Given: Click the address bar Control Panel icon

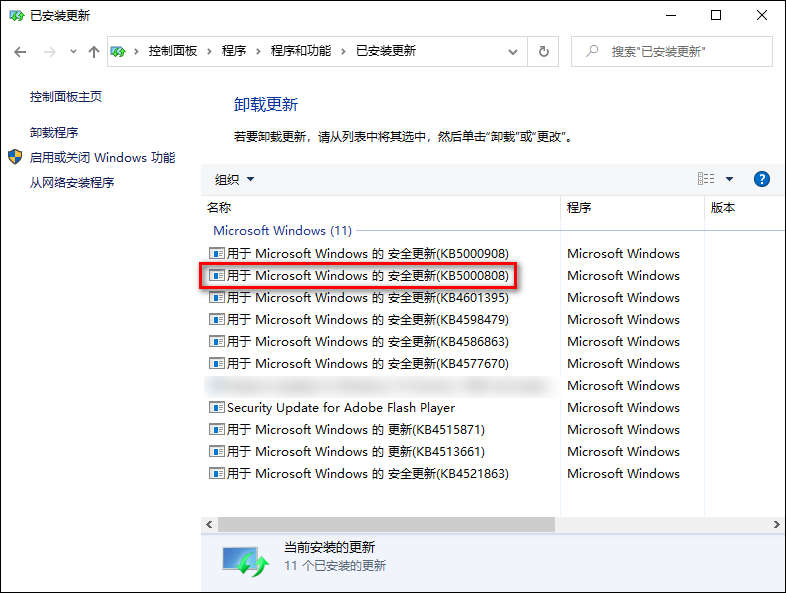Looking at the screenshot, I should tap(118, 51).
